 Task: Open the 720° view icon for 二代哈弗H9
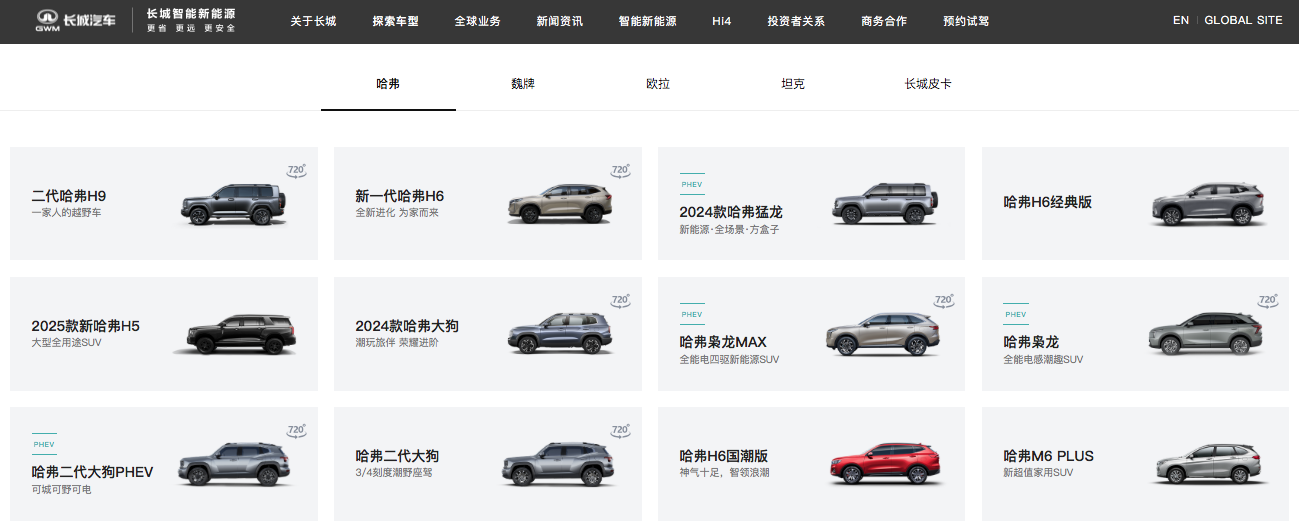[297, 170]
